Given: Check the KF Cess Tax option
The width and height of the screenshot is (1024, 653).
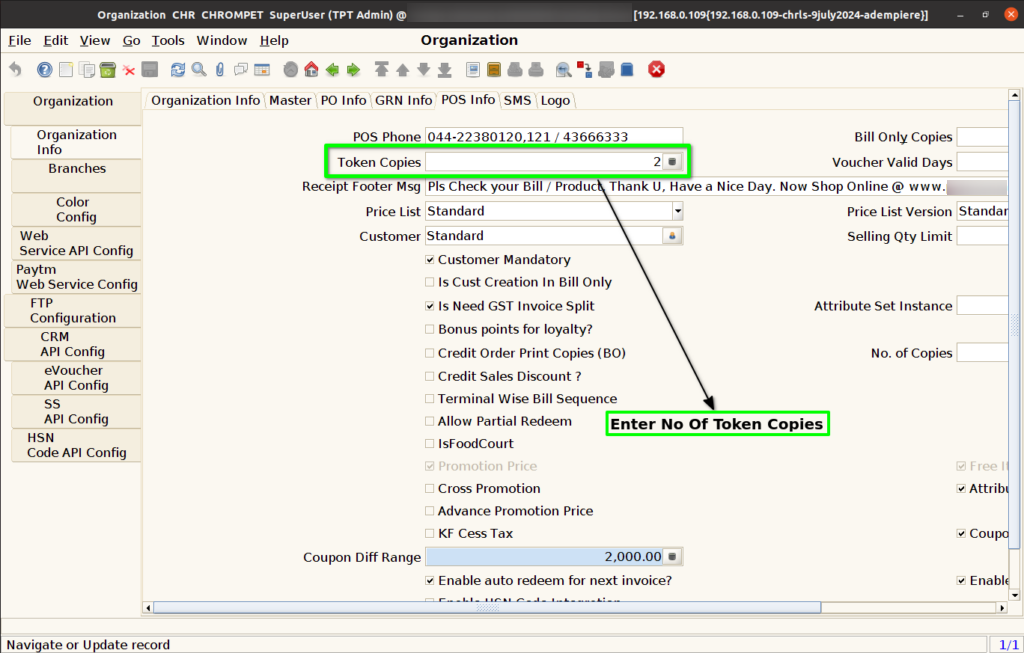Looking at the screenshot, I should pos(430,534).
